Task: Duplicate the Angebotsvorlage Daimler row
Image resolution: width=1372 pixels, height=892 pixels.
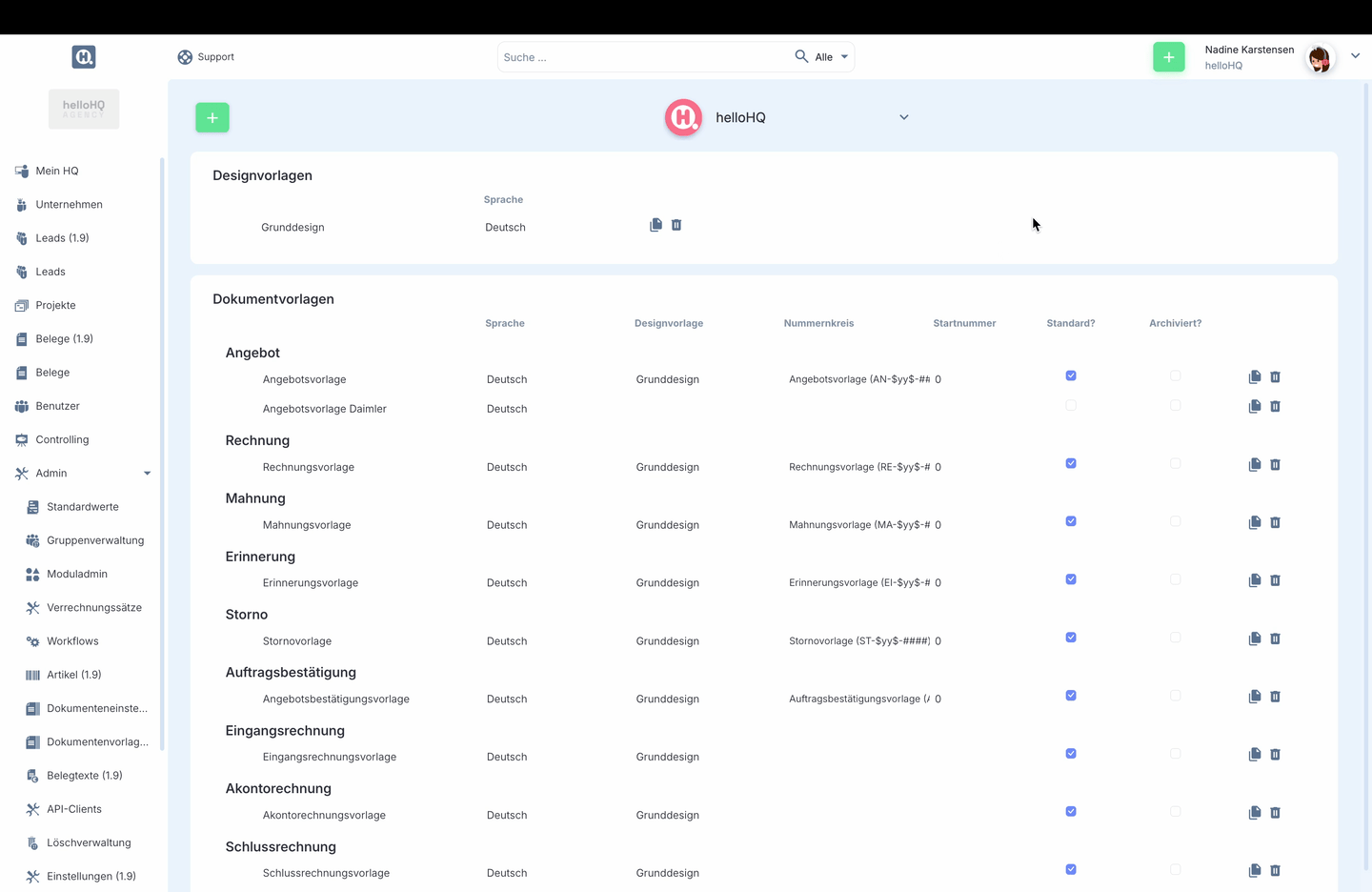Action: pyautogui.click(x=1255, y=407)
